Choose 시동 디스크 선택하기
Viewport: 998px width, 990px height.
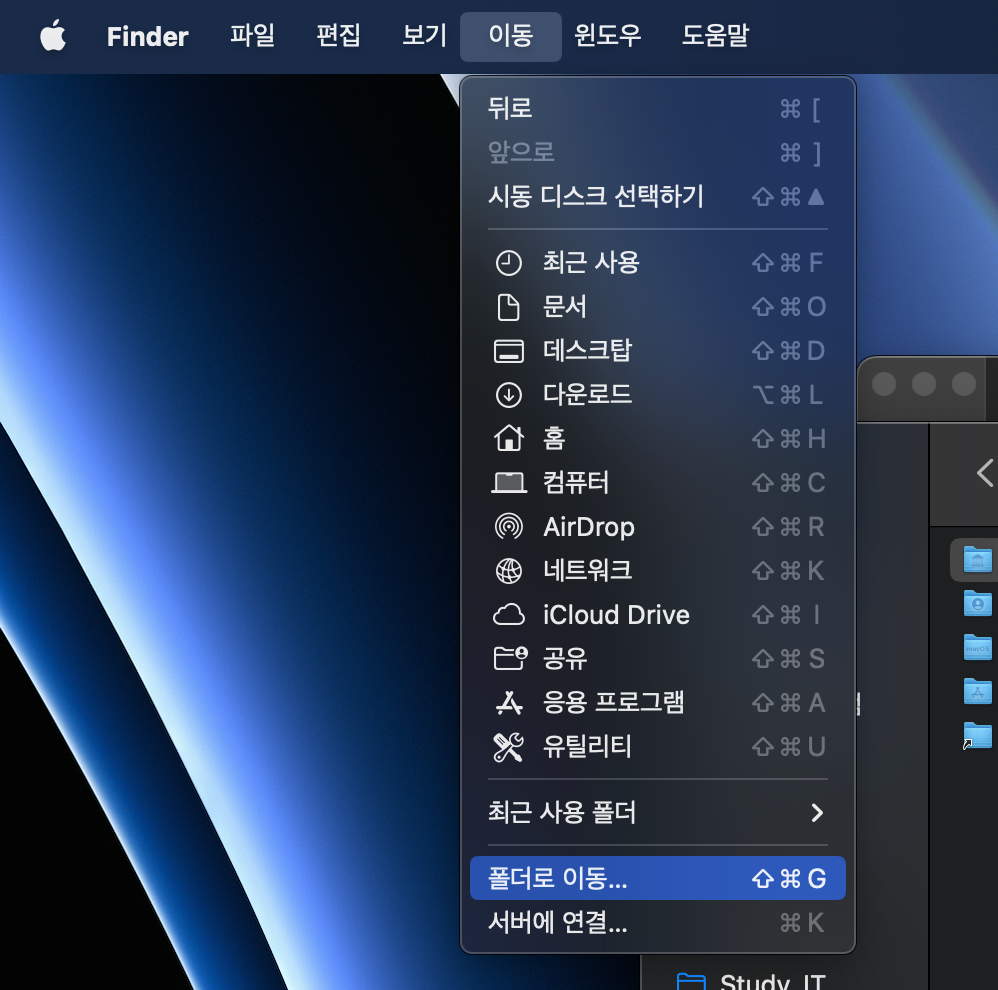tap(657, 196)
